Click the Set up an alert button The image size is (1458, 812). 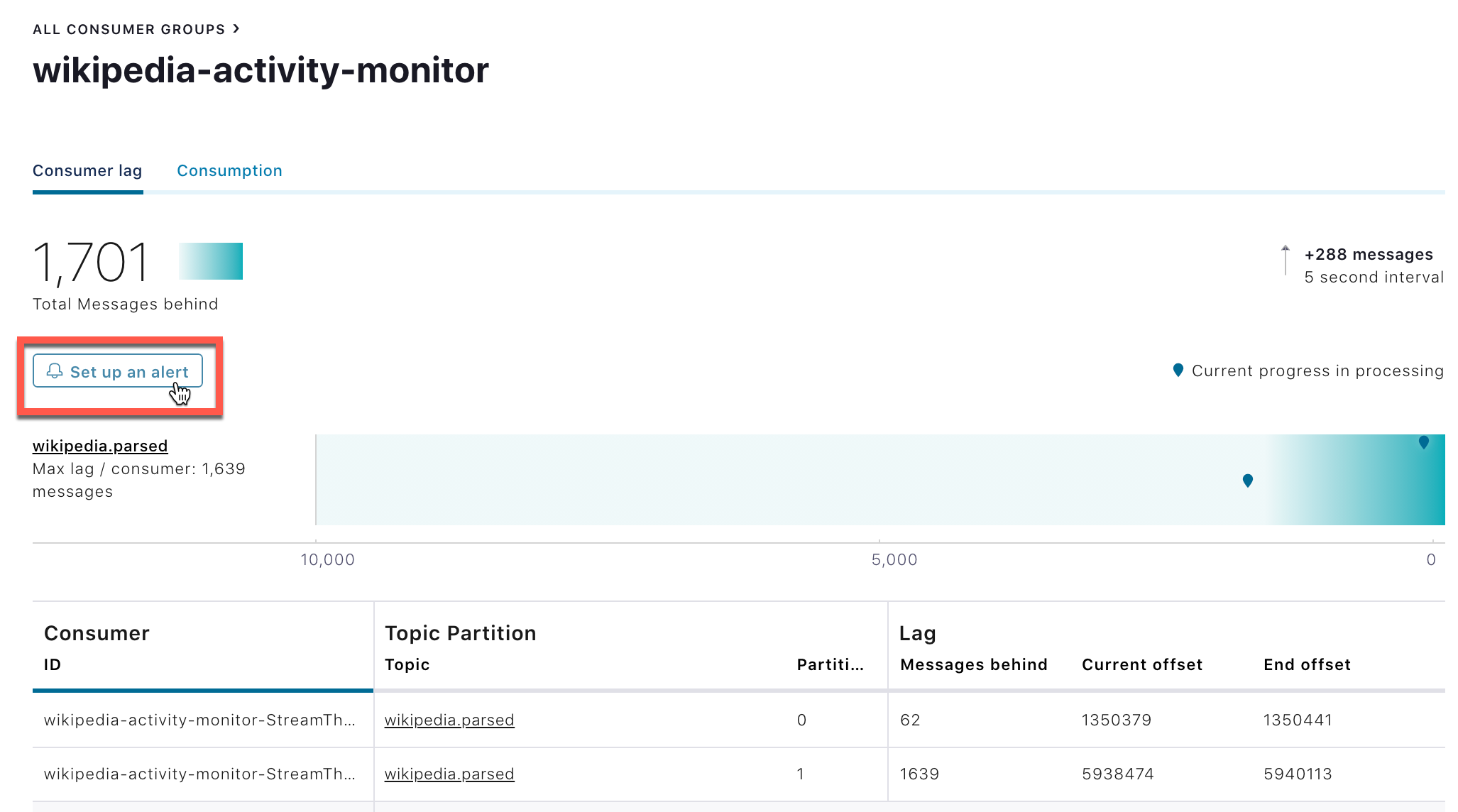pyautogui.click(x=118, y=371)
